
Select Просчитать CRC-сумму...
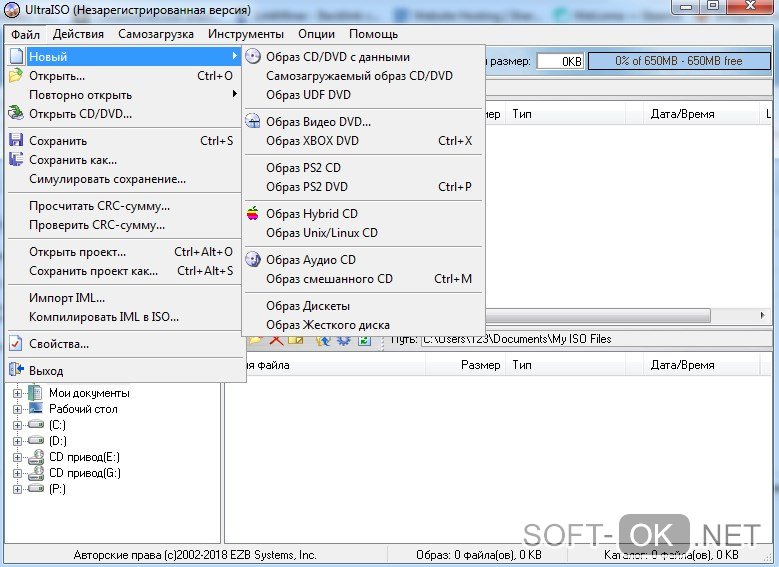point(125,206)
